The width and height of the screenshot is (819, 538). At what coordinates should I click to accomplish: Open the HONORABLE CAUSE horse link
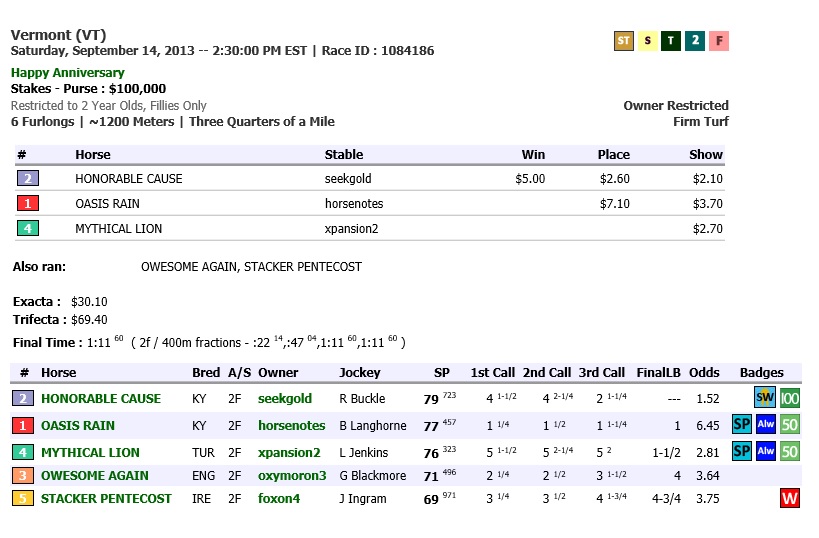(x=100, y=399)
